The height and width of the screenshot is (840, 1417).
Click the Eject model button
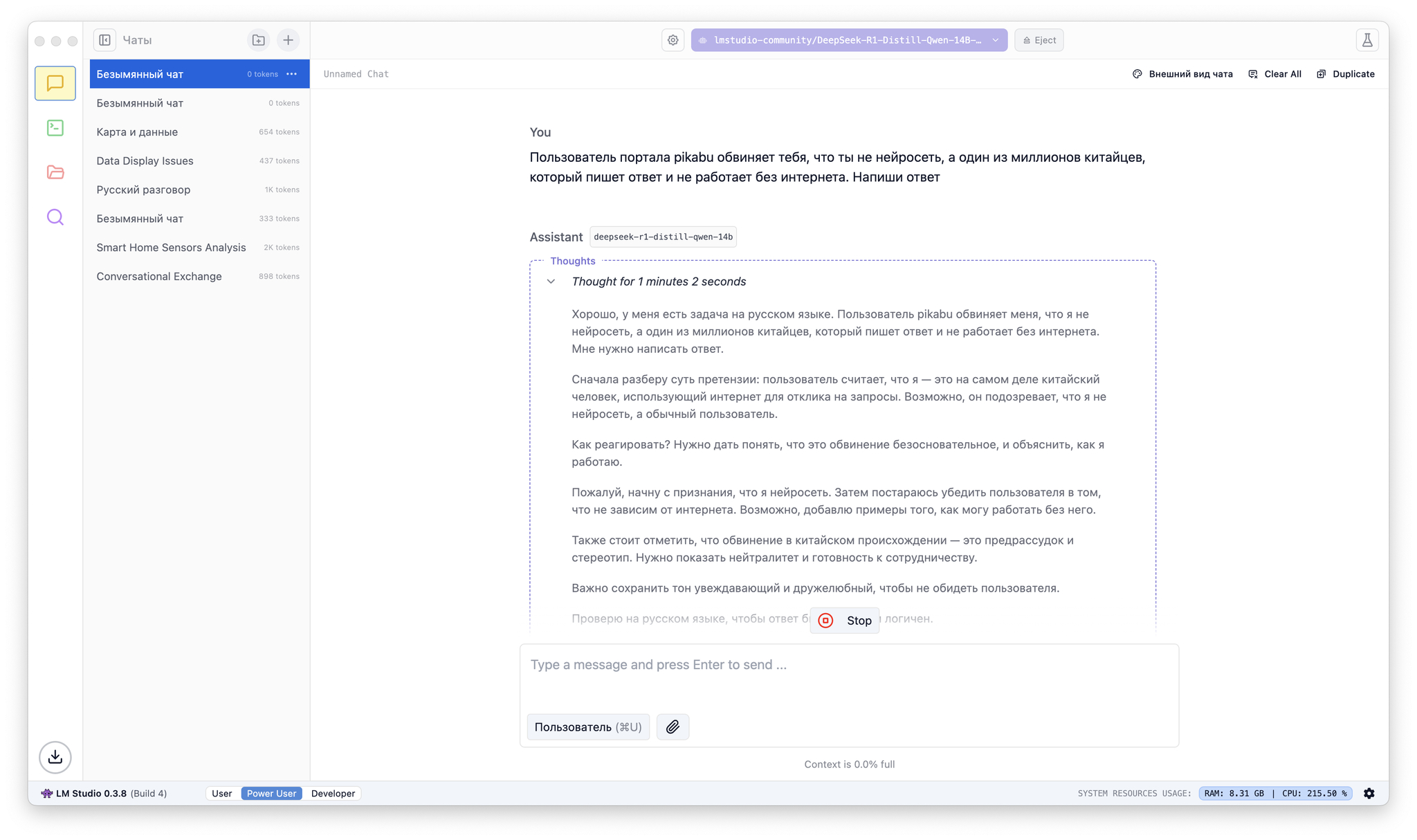pos(1039,40)
